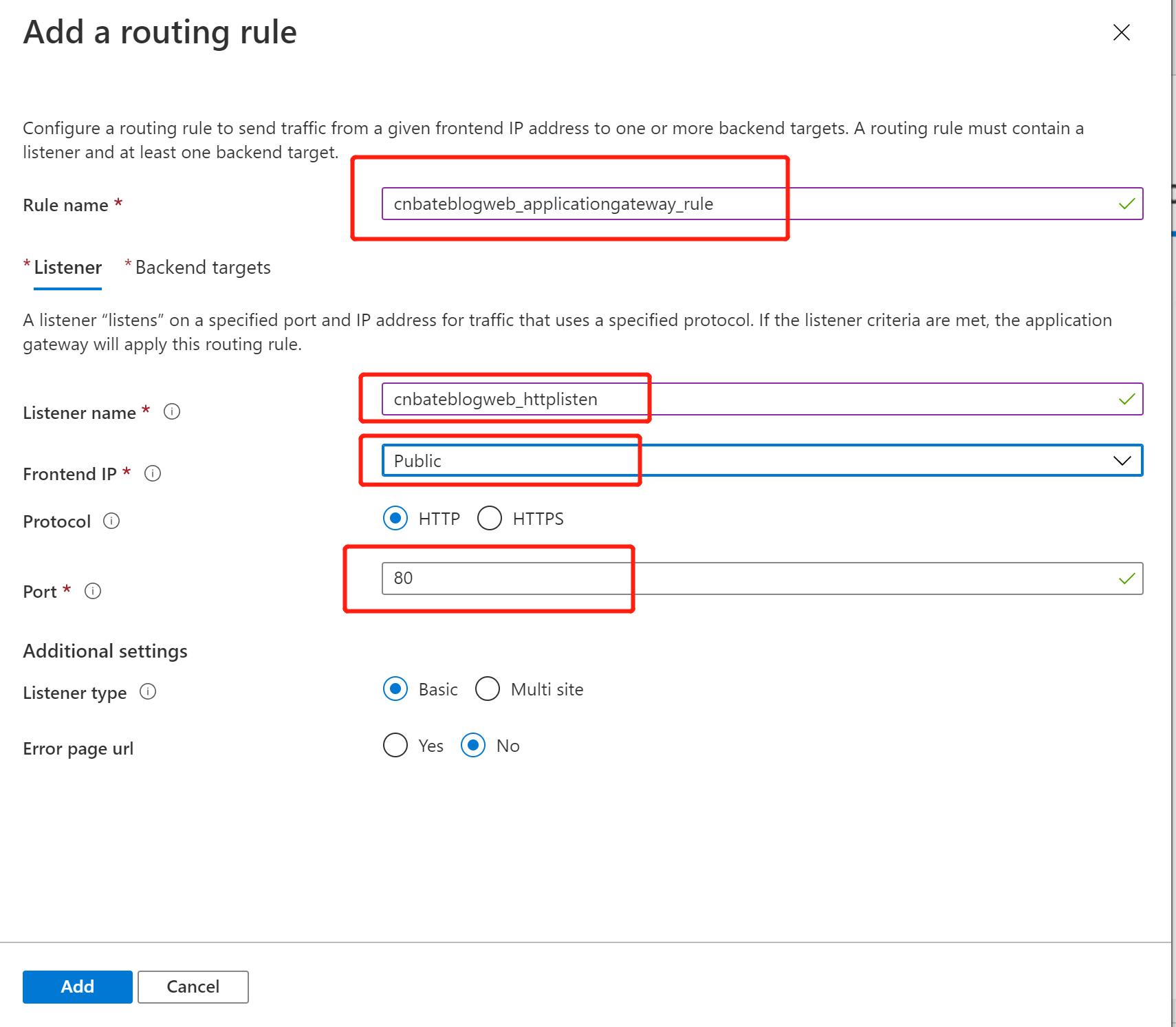Select the HTTPS protocol radio button
The height and width of the screenshot is (1027, 1176).
click(x=489, y=519)
